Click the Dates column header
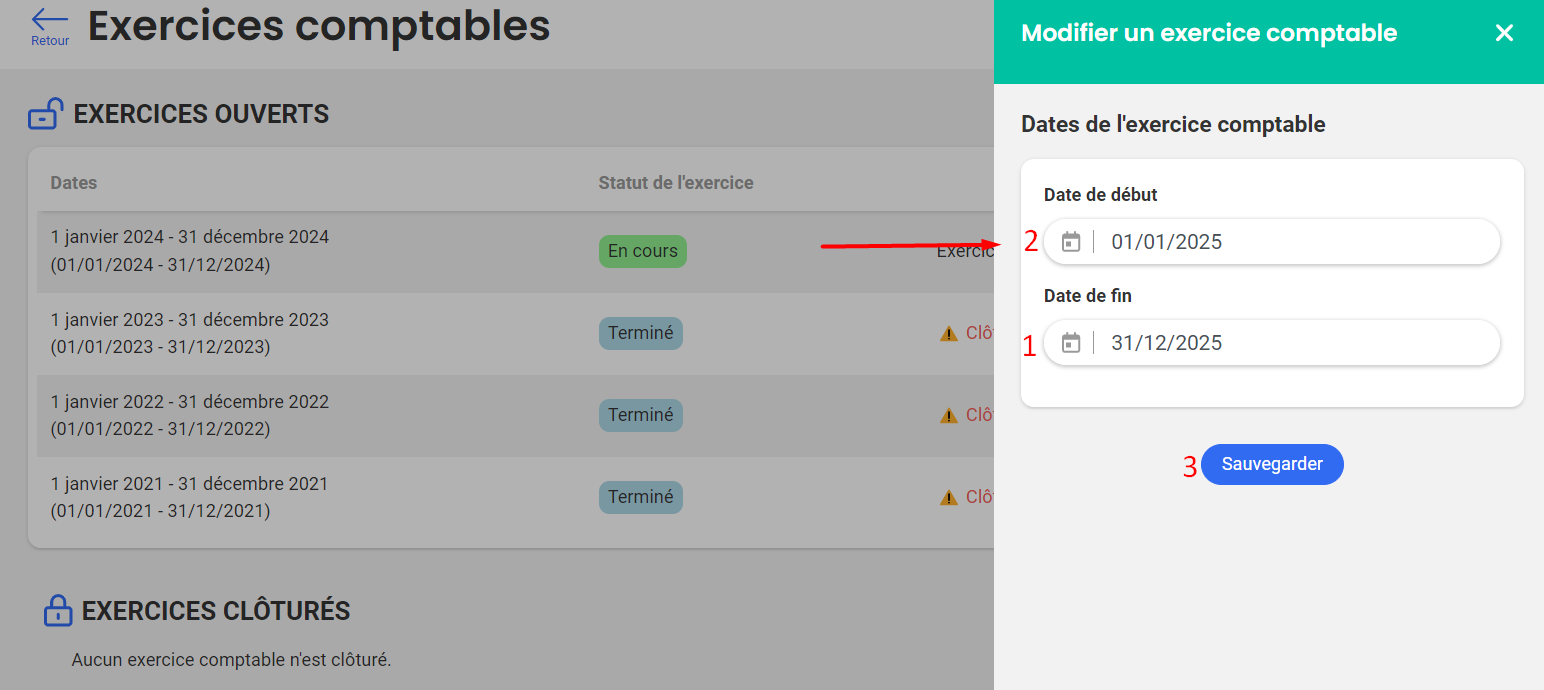The width and height of the screenshot is (1544, 690). point(74,183)
